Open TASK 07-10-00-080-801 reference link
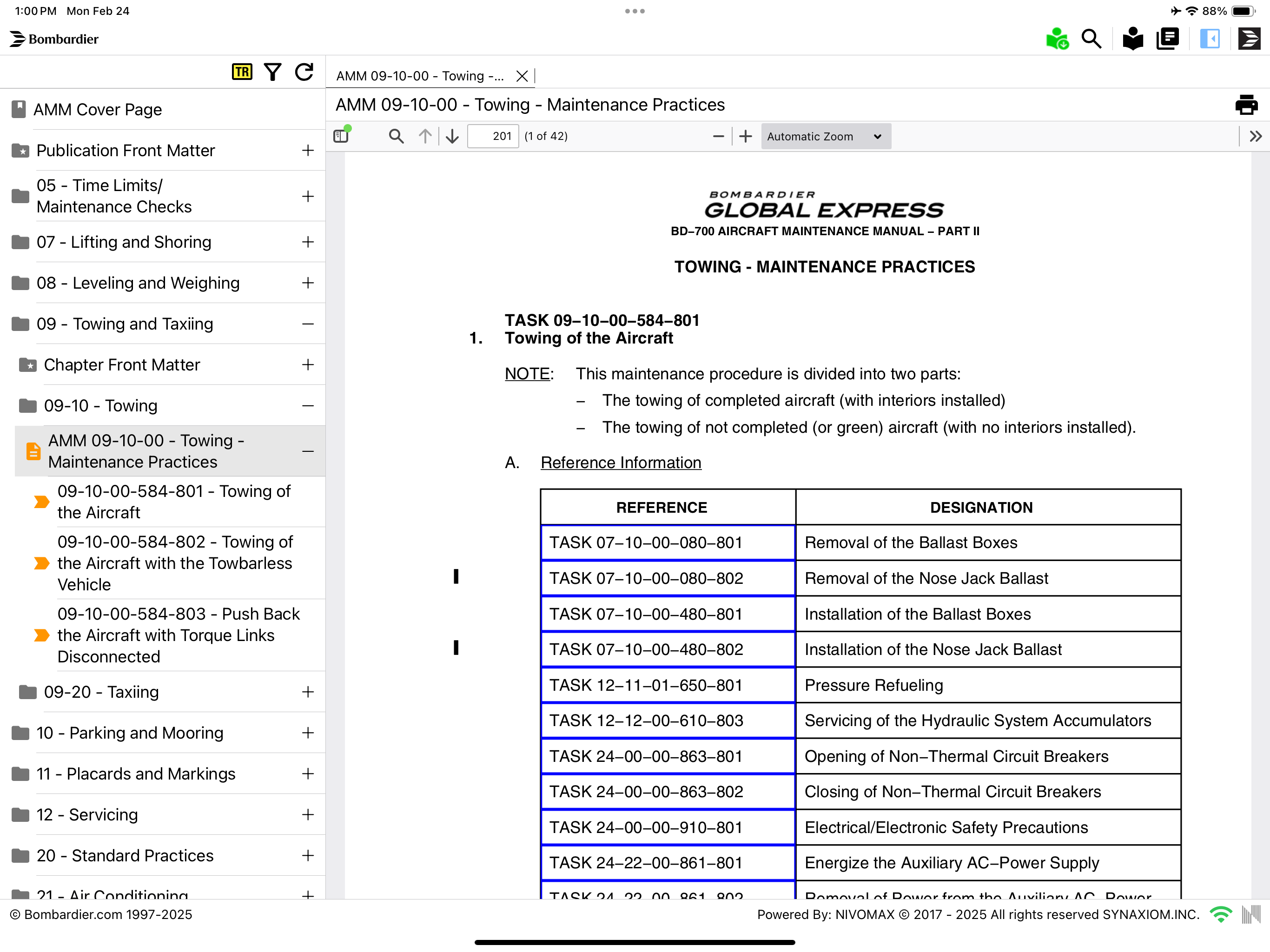 point(646,542)
